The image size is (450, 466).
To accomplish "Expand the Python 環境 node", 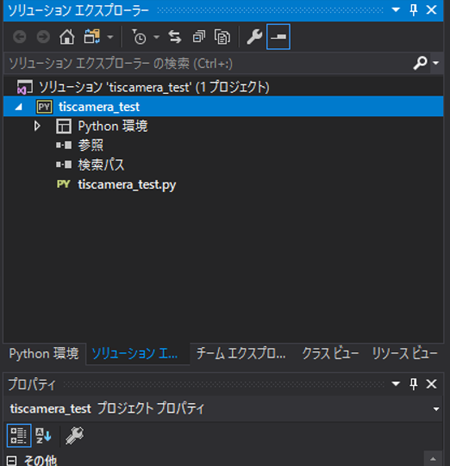I will pyautogui.click(x=37, y=126).
